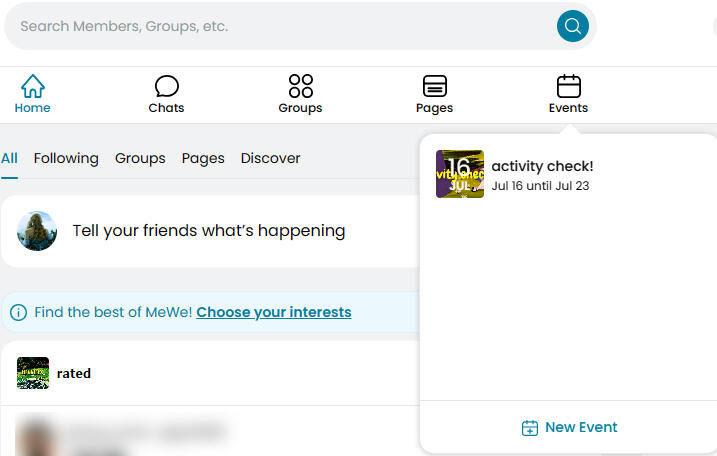Open the Home feed icon
Image resolution: width=717 pixels, height=456 pixels.
click(x=33, y=86)
